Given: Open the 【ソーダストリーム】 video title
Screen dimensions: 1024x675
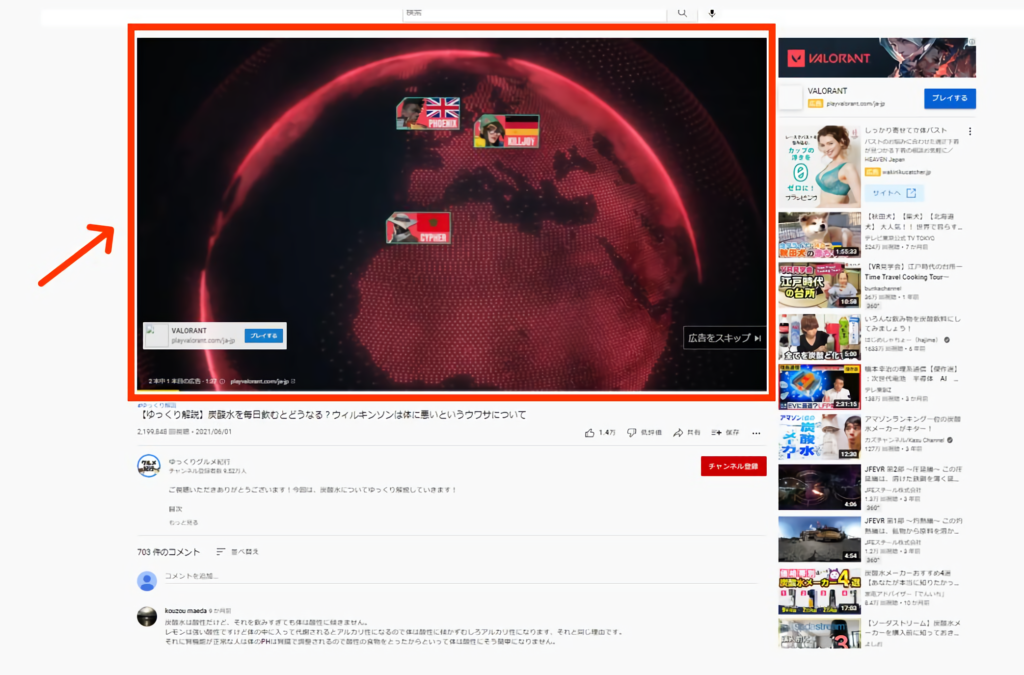Looking at the screenshot, I should pyautogui.click(x=912, y=628).
